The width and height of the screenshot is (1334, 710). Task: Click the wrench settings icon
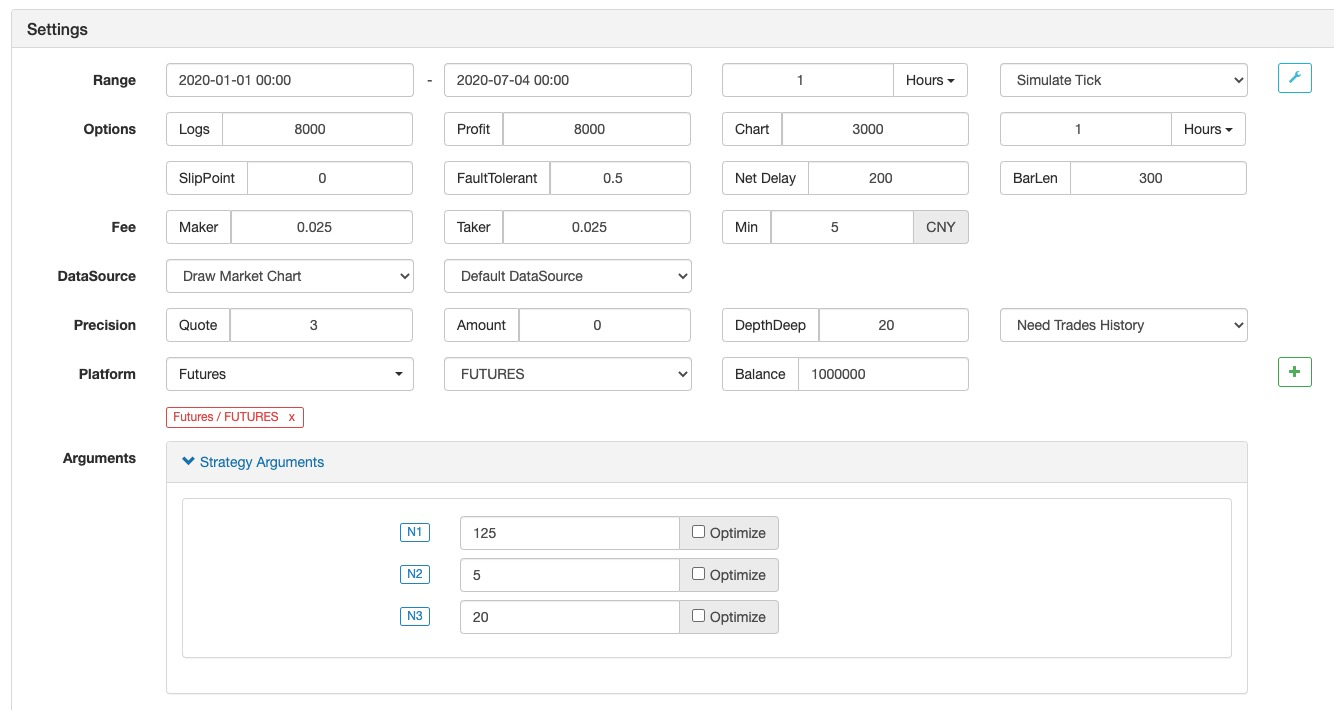click(1294, 78)
